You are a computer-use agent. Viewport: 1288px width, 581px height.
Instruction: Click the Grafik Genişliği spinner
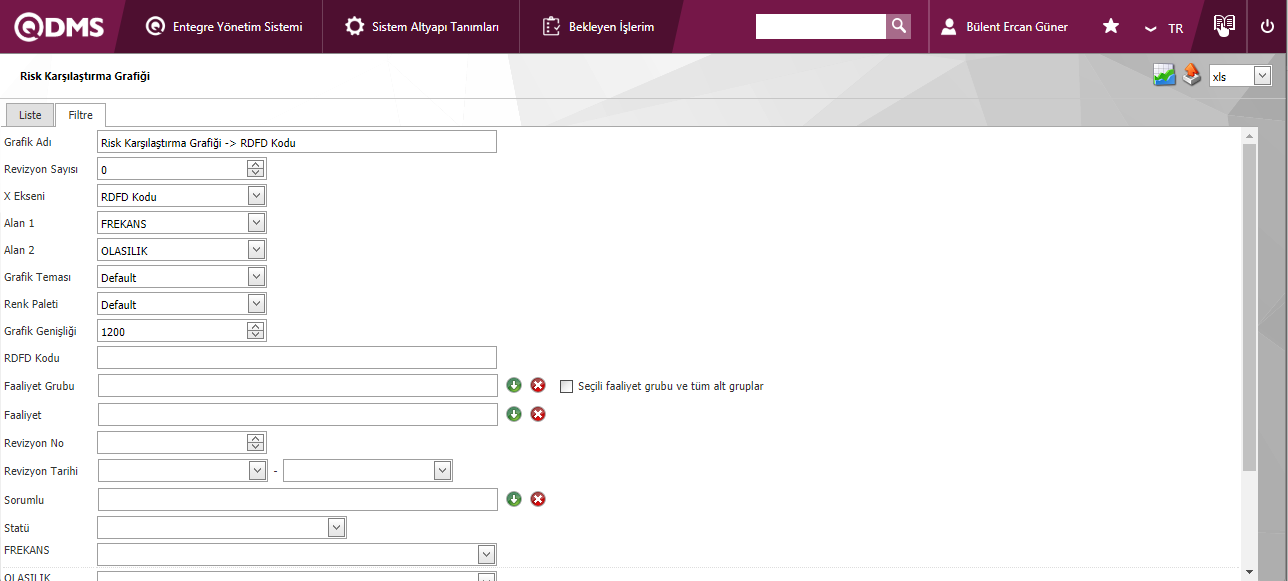click(256, 331)
